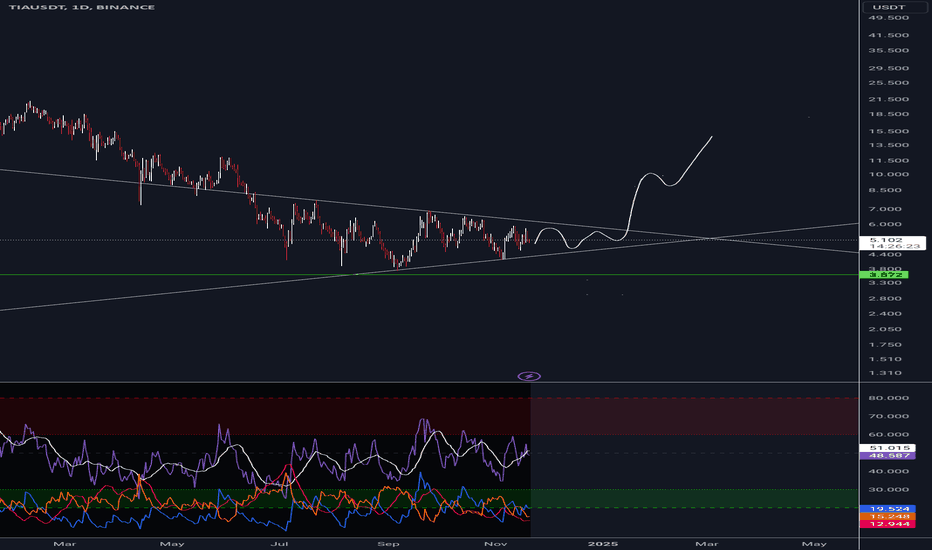This screenshot has height=550, width=932.
Task: Click the Nov date label on time axis
Action: [x=496, y=544]
